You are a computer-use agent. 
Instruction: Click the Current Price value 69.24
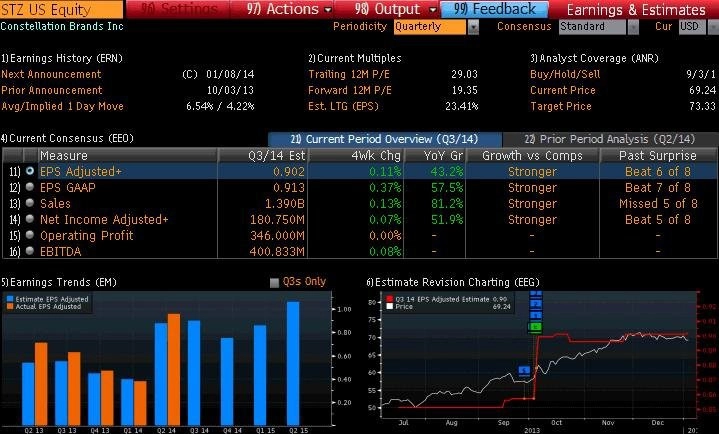(702, 90)
